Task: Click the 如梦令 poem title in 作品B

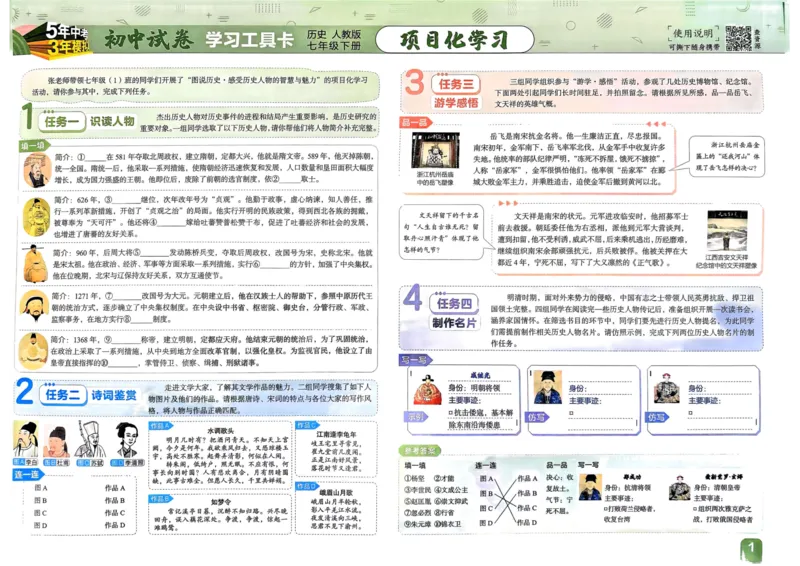Action: point(220,502)
